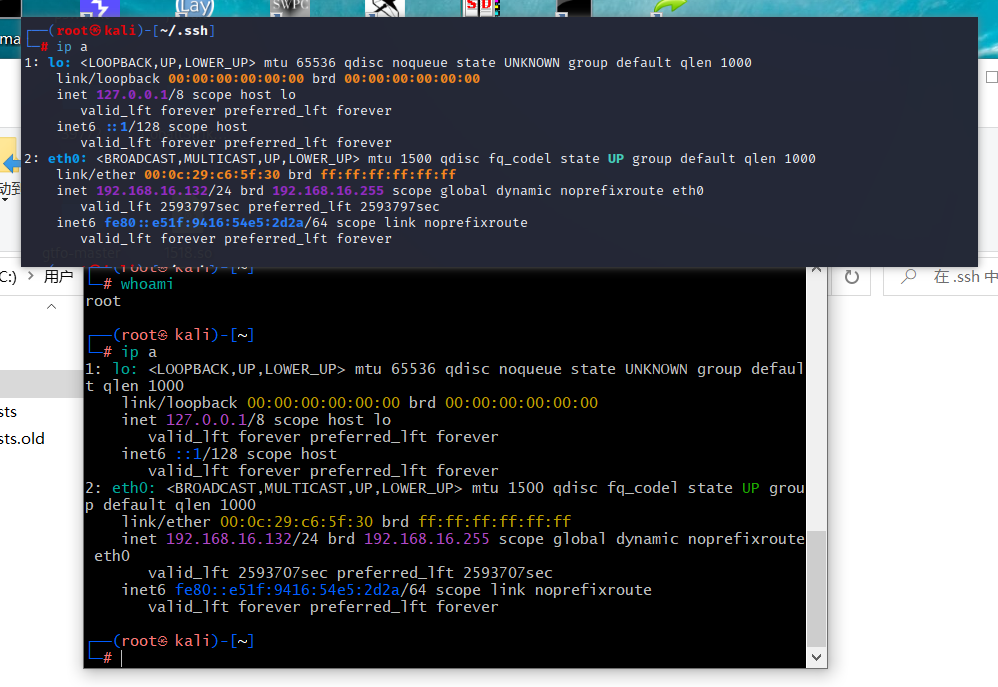Click "00:0c:29:c6:5f:30" in the upper terminal
998x687 pixels.
[x=212, y=175]
